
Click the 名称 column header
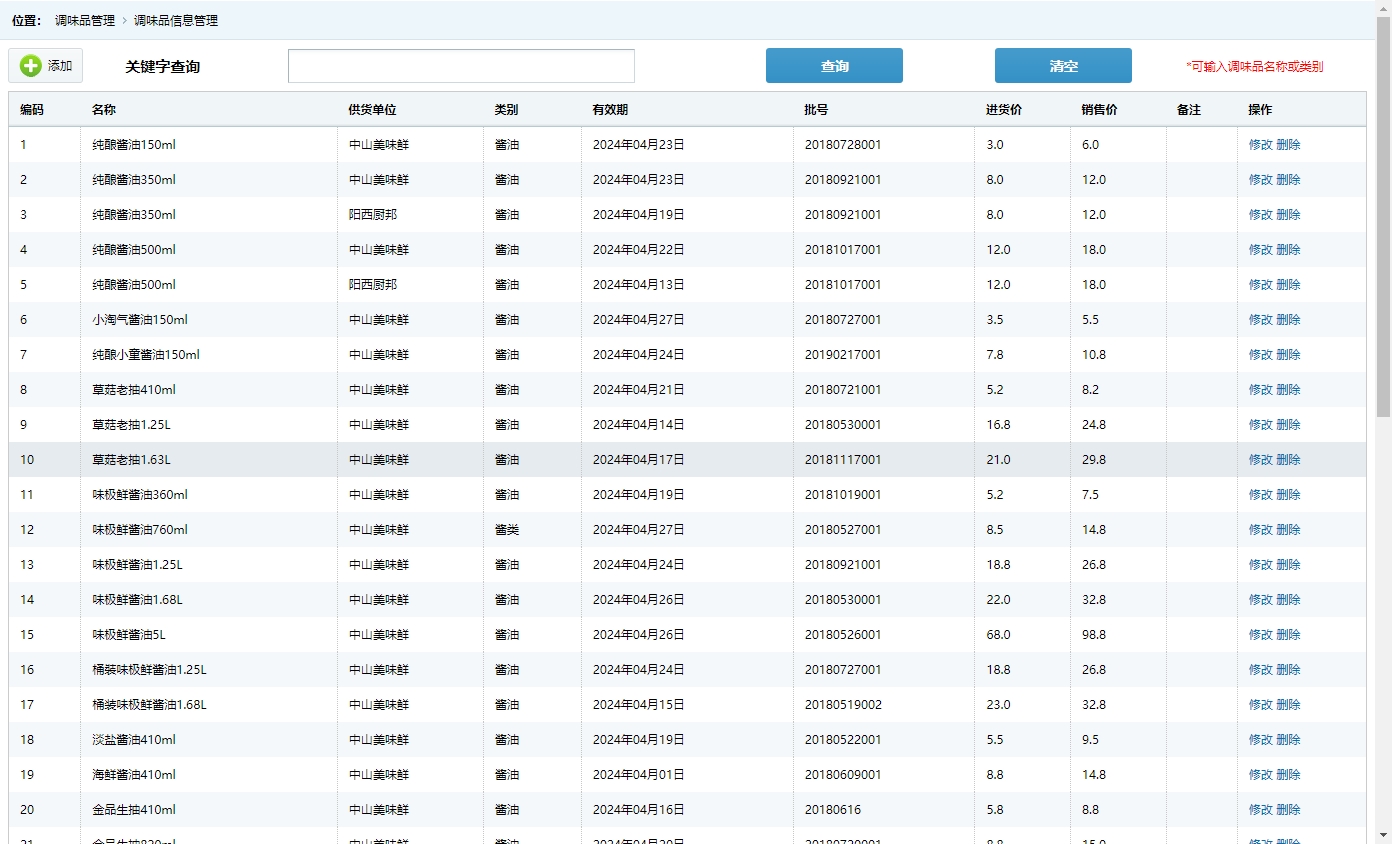(x=104, y=110)
